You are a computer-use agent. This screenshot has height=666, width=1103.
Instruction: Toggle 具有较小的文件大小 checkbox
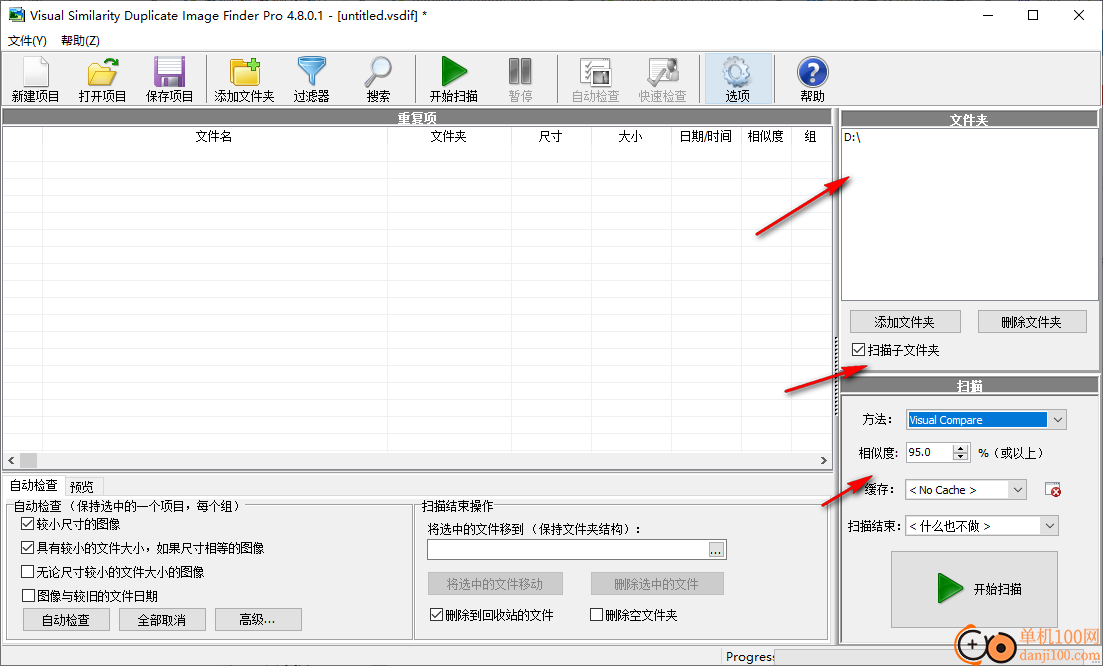click(27, 548)
